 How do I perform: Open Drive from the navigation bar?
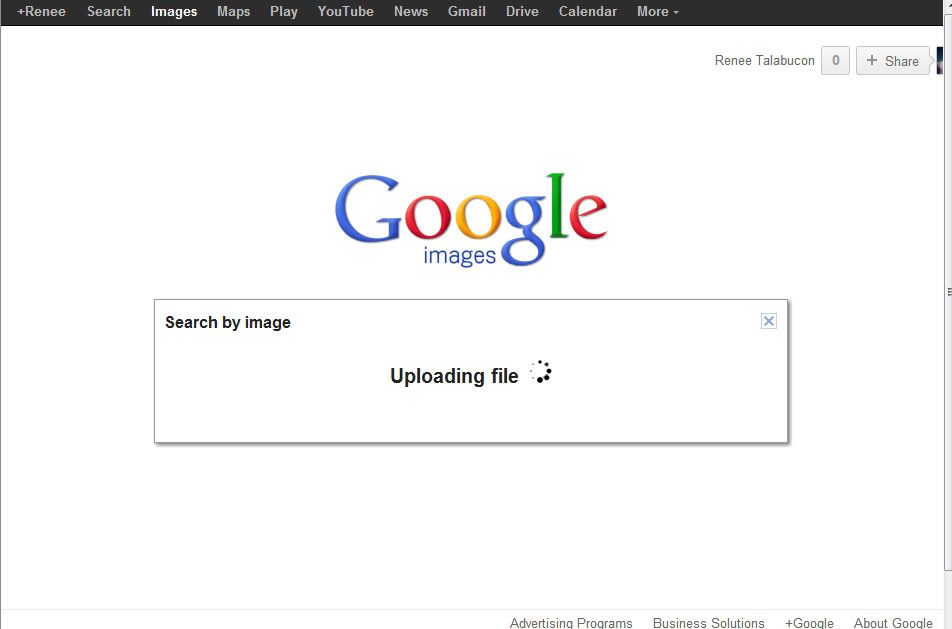[x=522, y=12]
